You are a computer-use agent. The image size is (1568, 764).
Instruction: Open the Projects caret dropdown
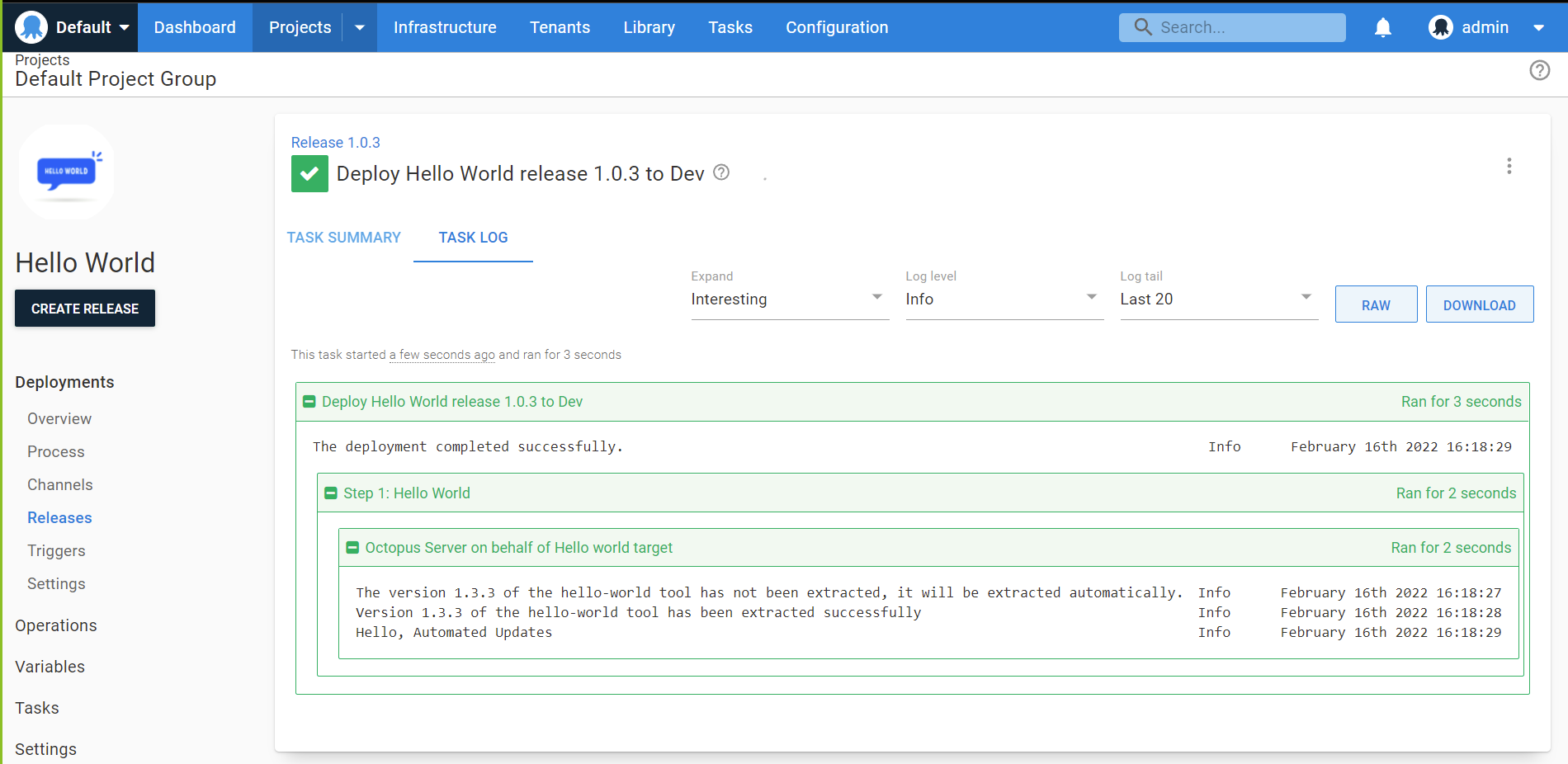pos(359,27)
